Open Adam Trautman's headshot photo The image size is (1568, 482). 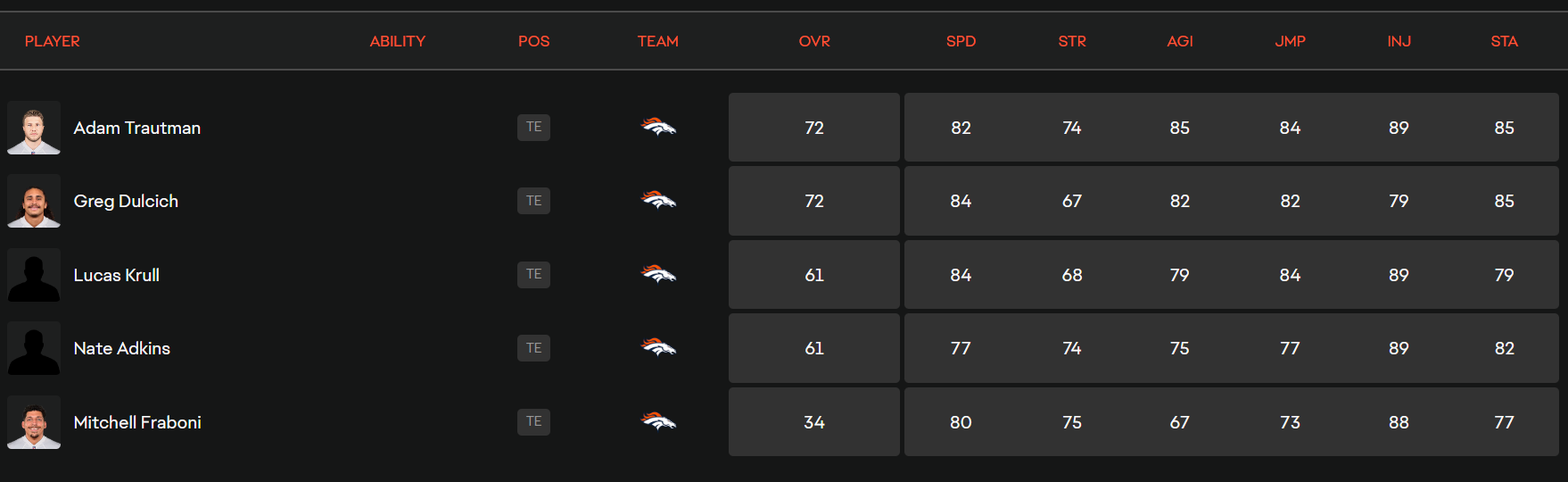(34, 128)
